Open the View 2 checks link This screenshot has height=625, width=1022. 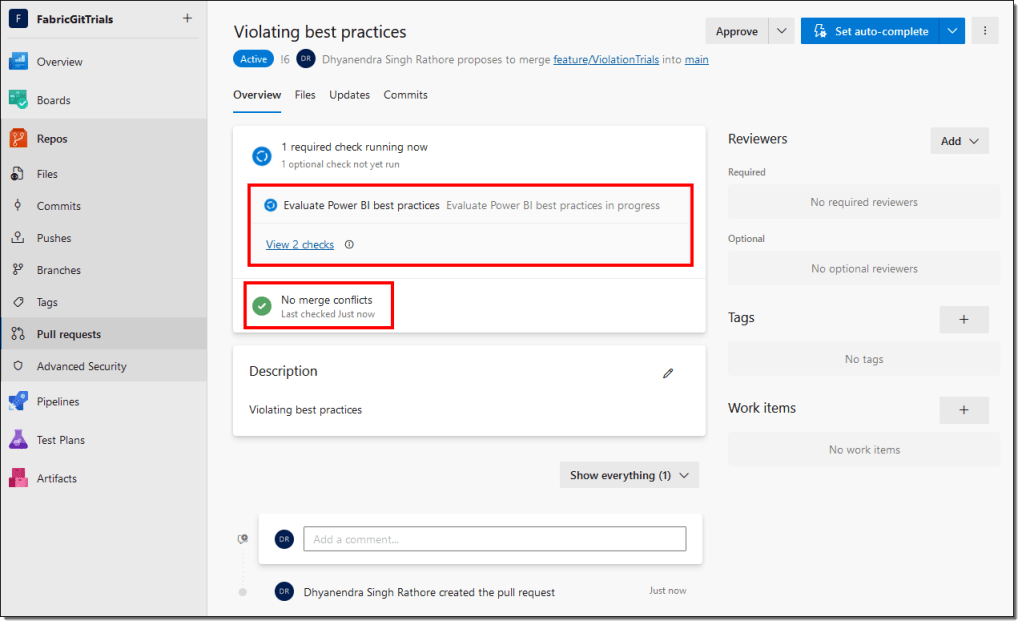300,245
